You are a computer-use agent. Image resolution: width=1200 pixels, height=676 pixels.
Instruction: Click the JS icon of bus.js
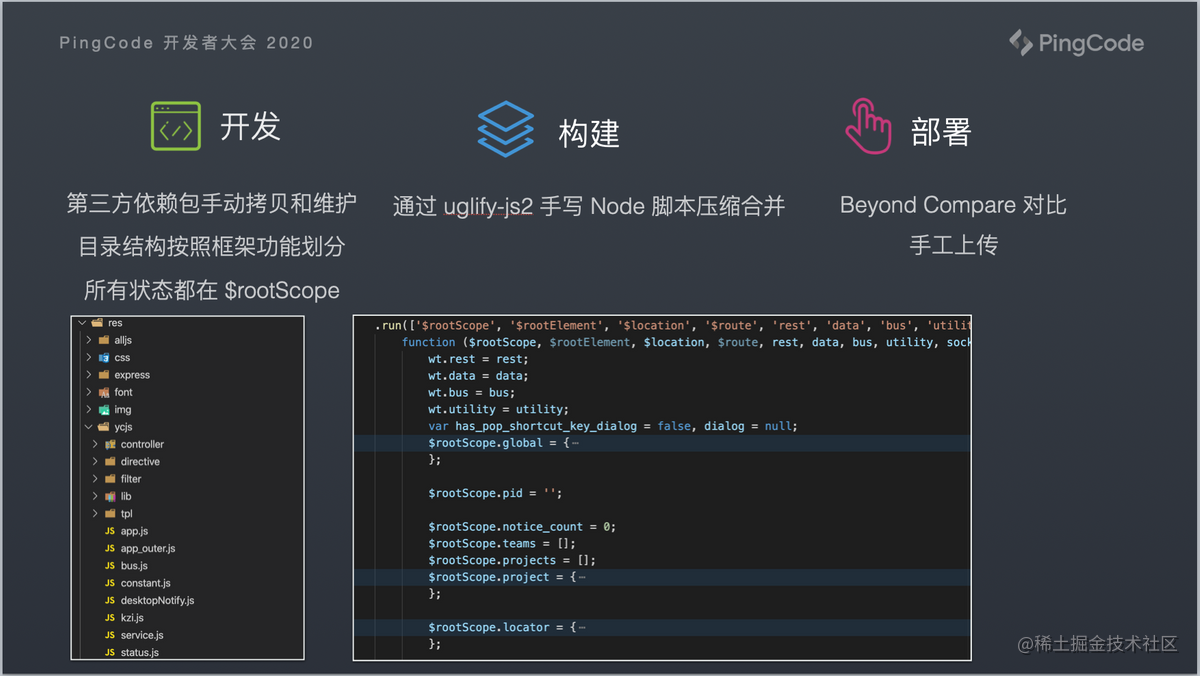tap(110, 566)
